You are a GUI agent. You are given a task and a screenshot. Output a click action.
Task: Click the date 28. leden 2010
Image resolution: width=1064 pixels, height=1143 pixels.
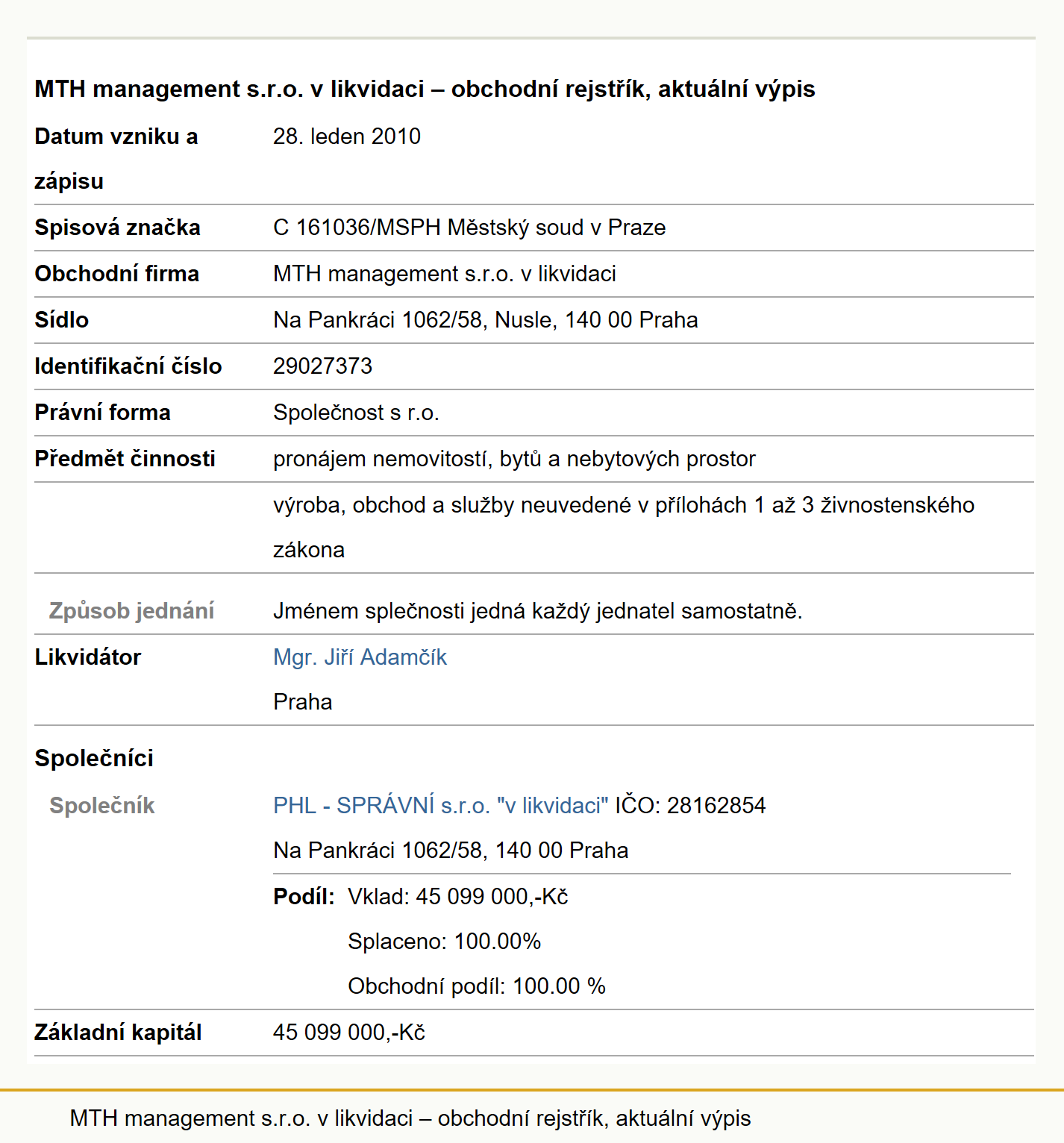tap(347, 137)
